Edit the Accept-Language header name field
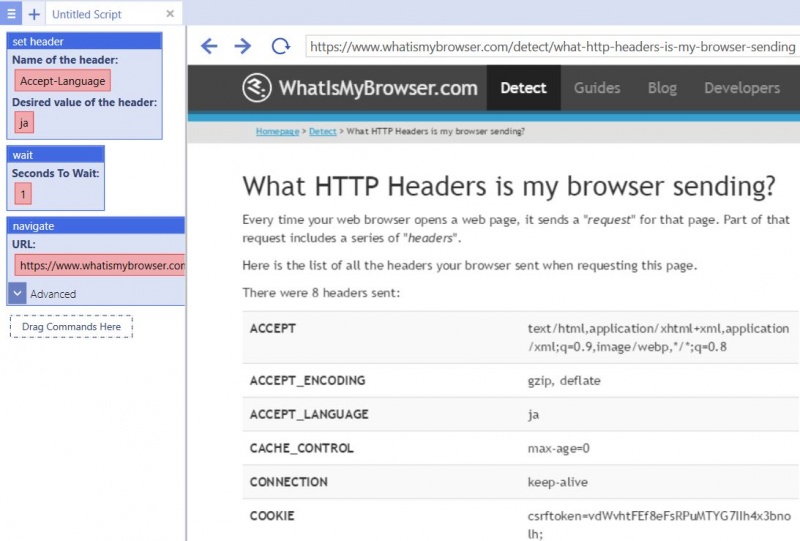The image size is (800, 541). [x=63, y=81]
